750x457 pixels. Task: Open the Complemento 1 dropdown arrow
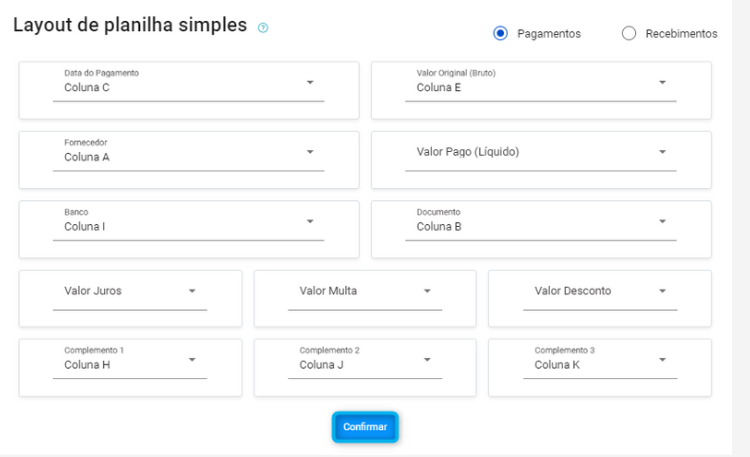click(192, 359)
